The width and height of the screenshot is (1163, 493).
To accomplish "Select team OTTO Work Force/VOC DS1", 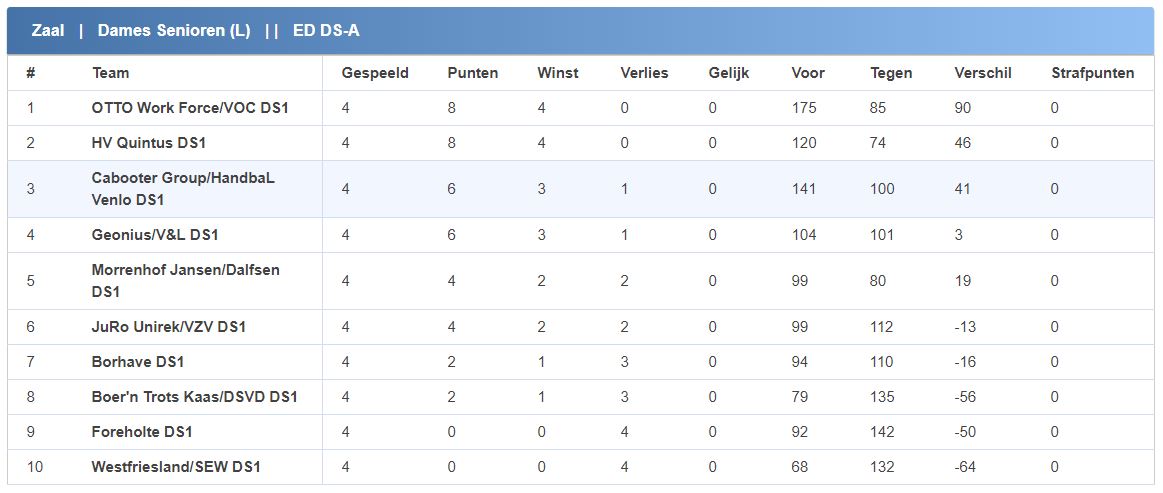I will tap(190, 108).
